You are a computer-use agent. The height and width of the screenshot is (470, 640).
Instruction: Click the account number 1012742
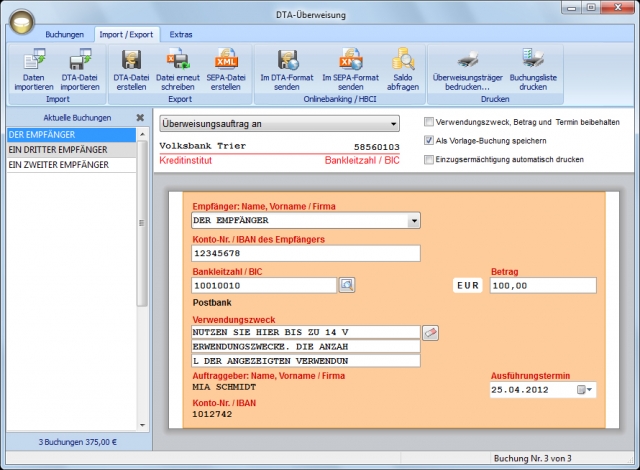(x=212, y=414)
